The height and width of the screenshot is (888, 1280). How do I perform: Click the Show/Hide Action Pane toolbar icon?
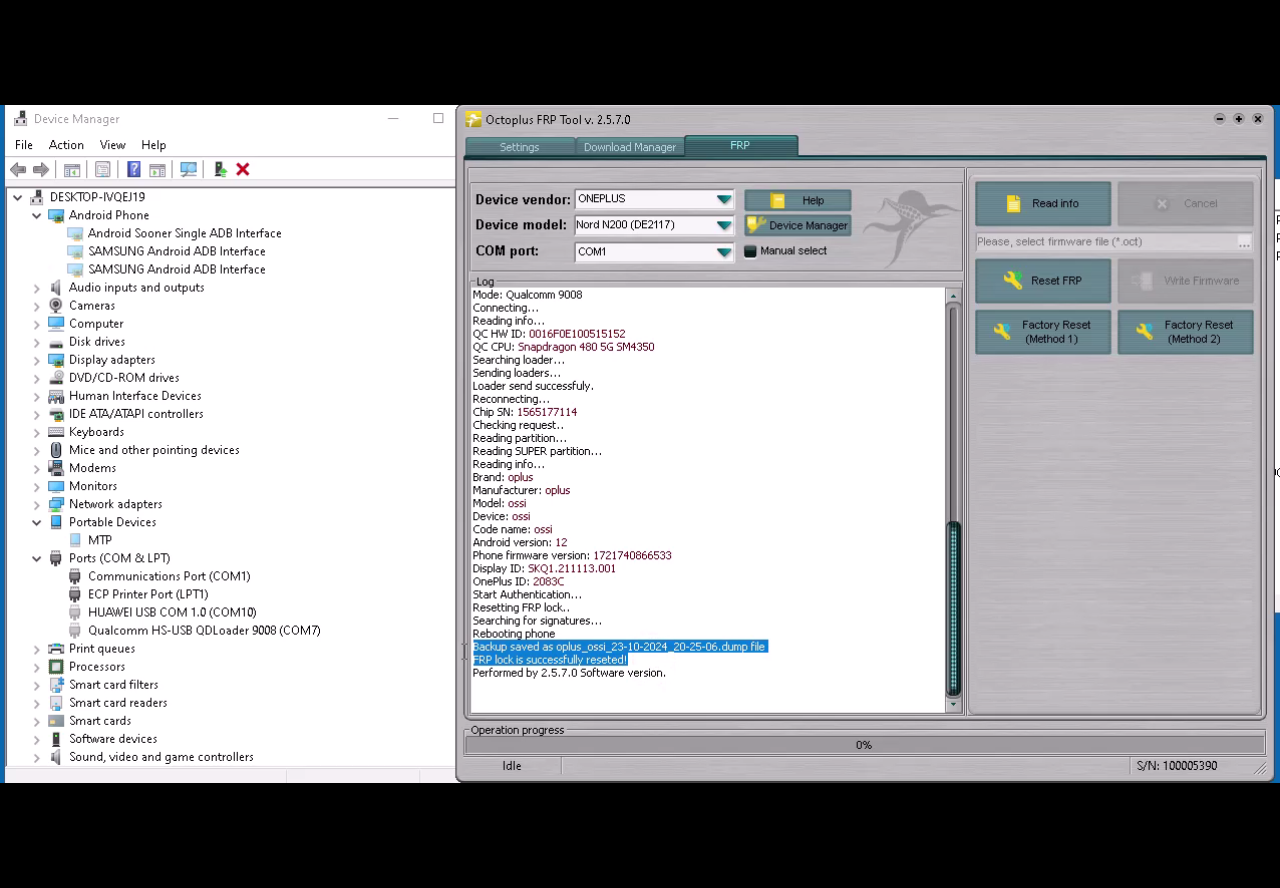157,170
